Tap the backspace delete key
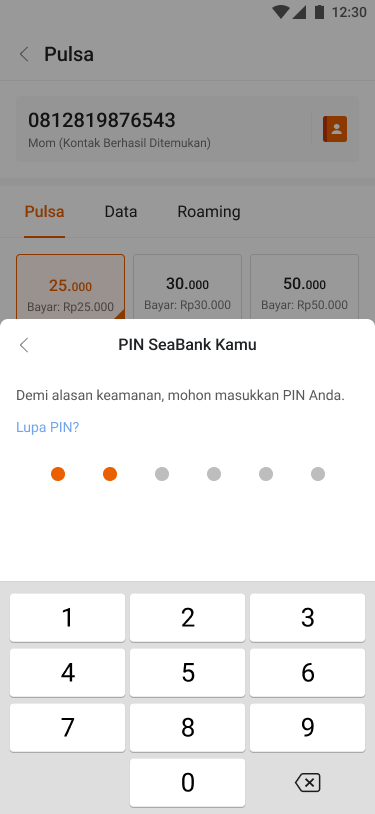 (x=307, y=782)
